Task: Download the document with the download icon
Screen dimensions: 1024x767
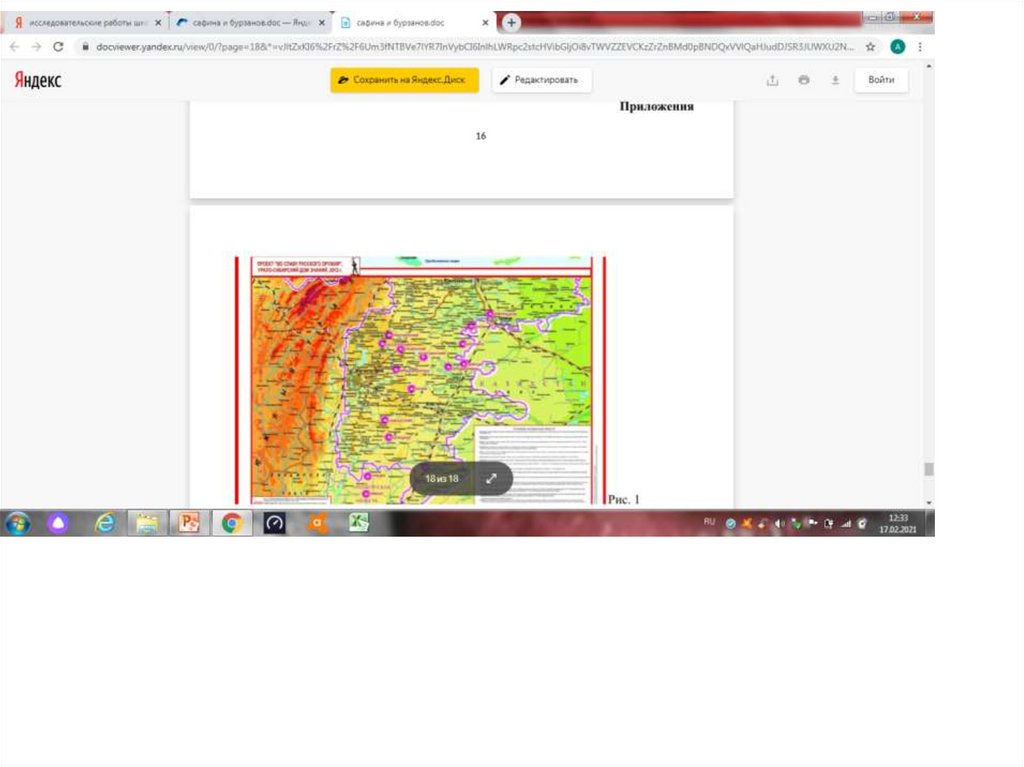Action: pyautogui.click(x=835, y=81)
